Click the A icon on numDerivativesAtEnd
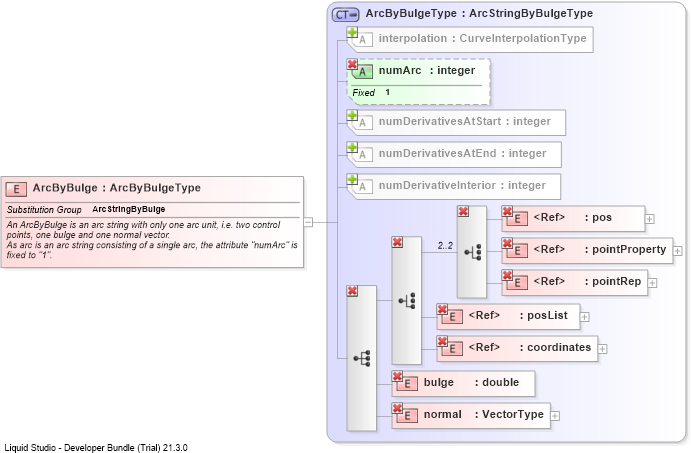The image size is (691, 453). 363,155
